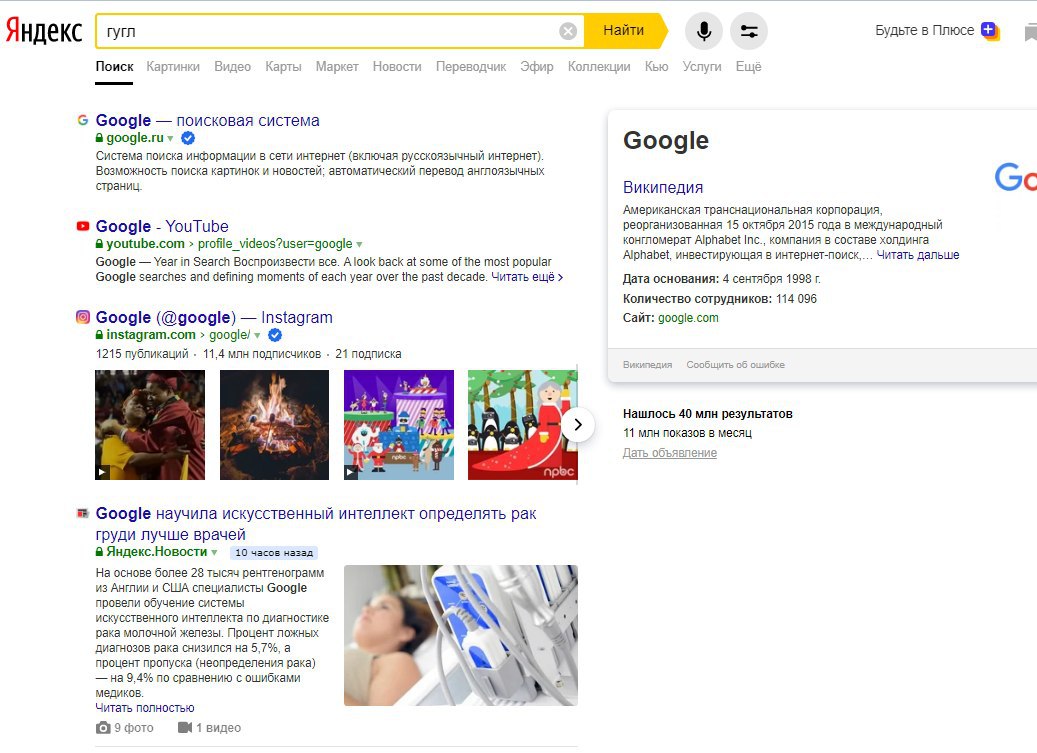This screenshot has height=753, width=1037.
Task: Switch to the Картинки tab
Action: [173, 67]
